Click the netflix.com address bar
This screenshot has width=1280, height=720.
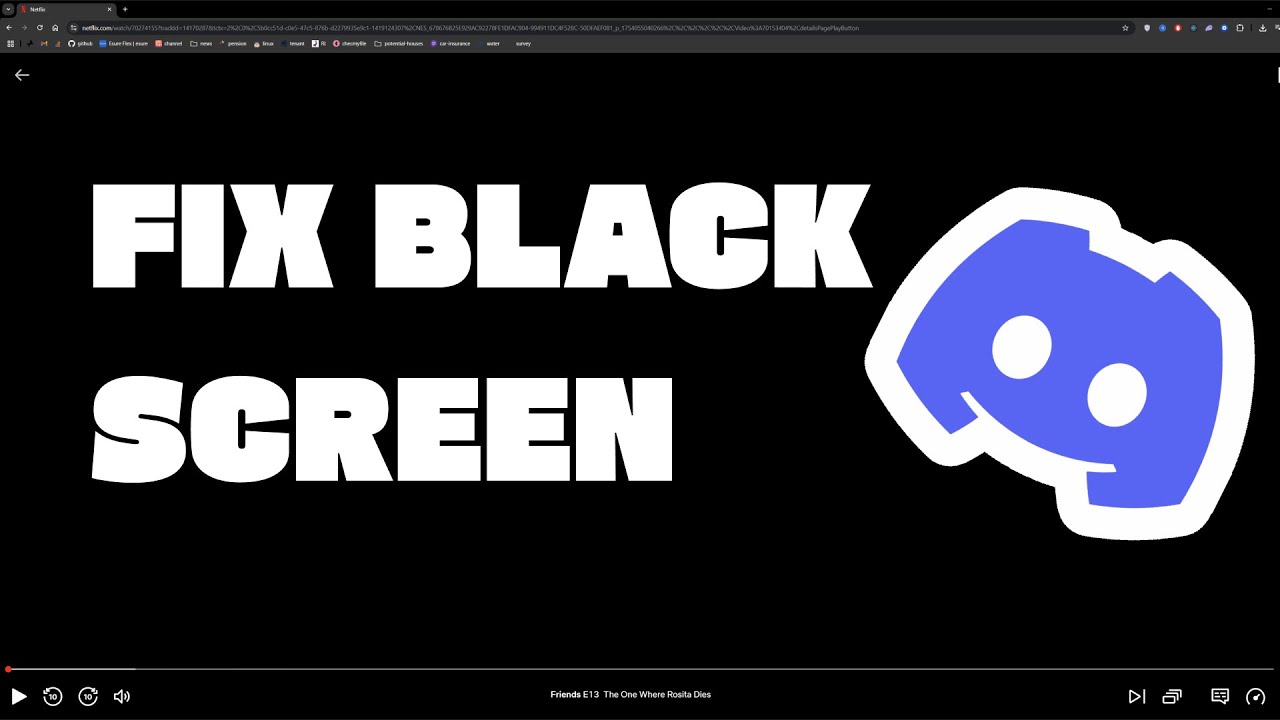pos(600,28)
